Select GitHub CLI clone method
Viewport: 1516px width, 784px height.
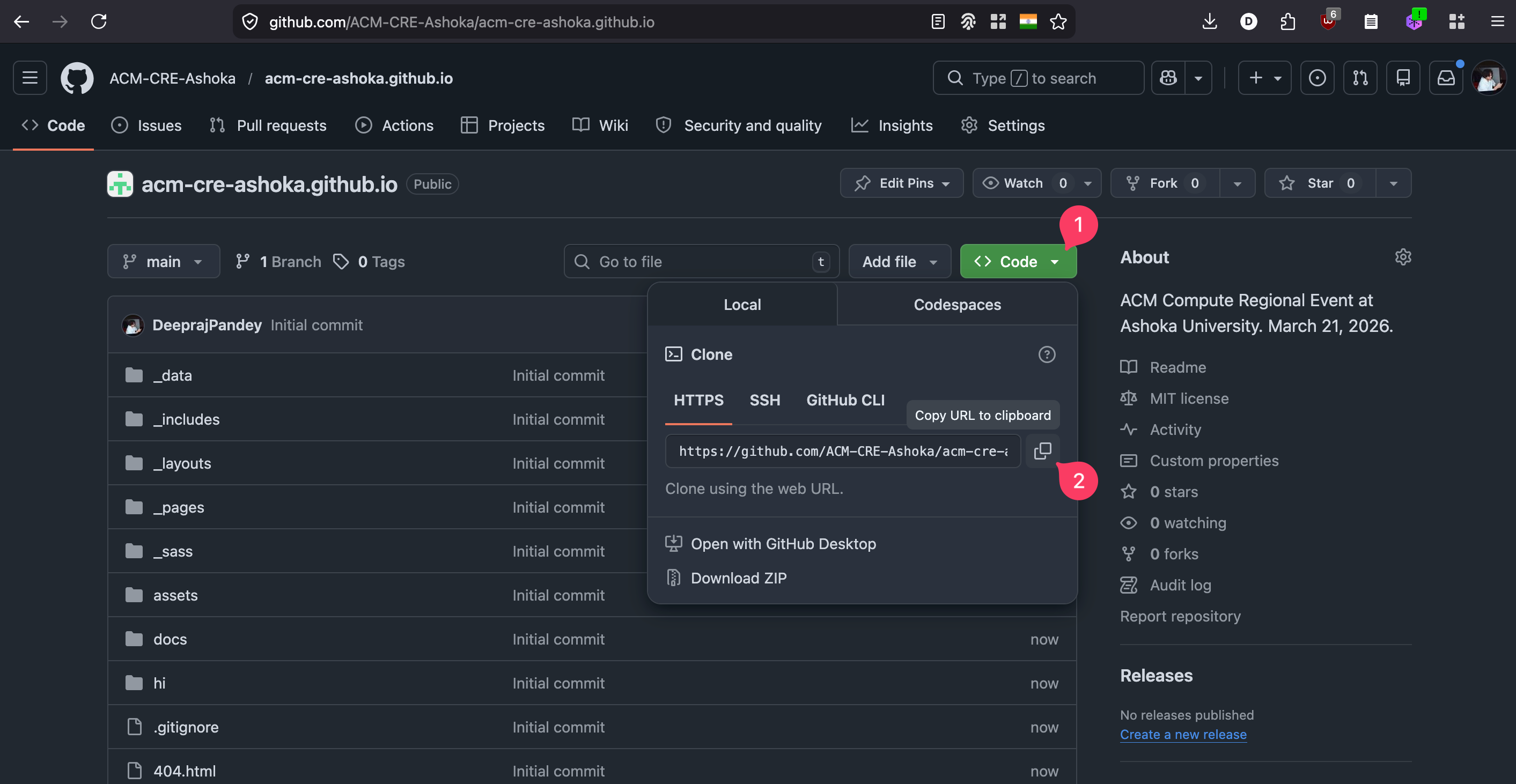coord(845,400)
